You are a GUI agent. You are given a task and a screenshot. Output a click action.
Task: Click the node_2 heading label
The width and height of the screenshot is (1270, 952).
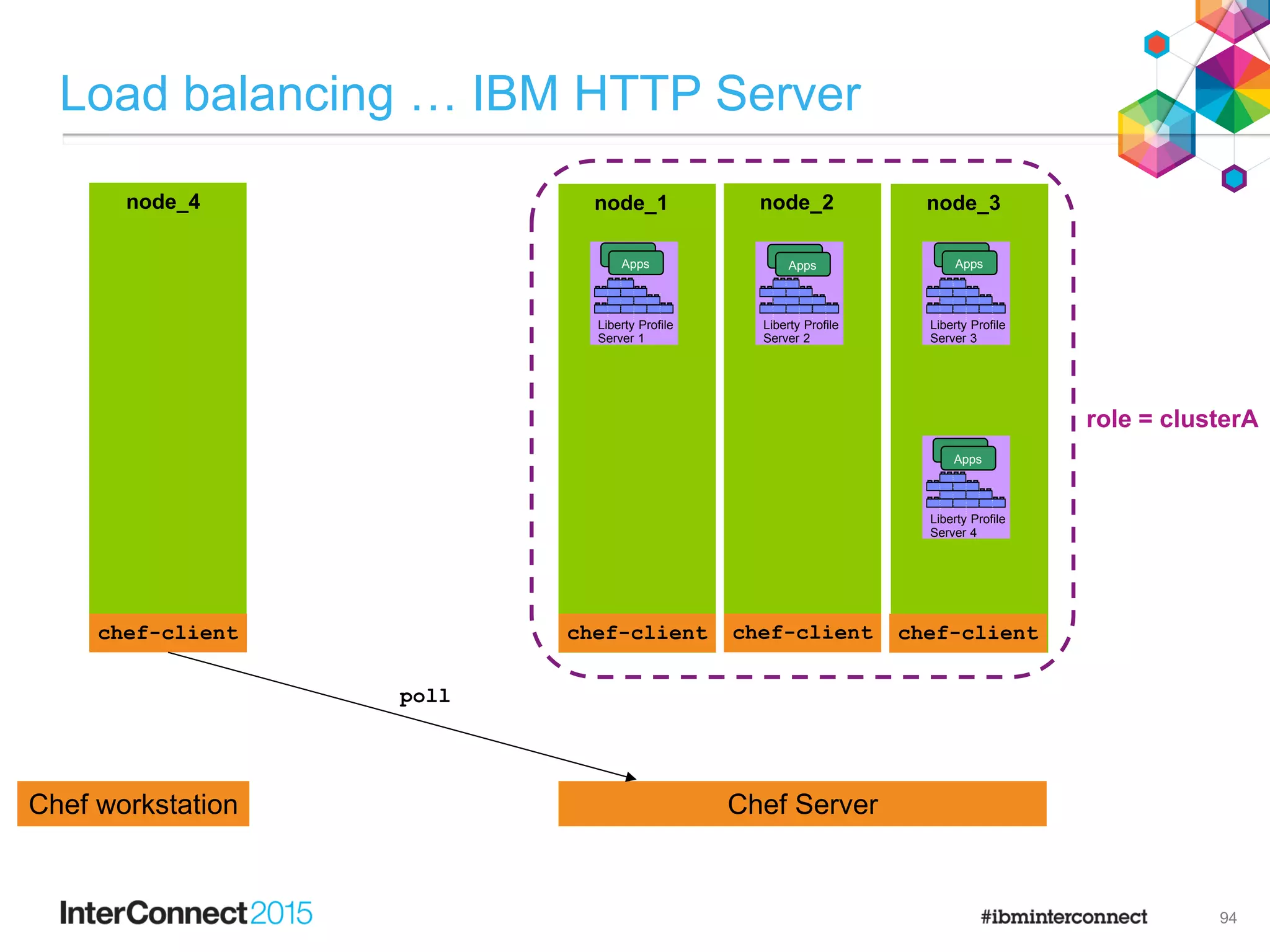point(796,203)
